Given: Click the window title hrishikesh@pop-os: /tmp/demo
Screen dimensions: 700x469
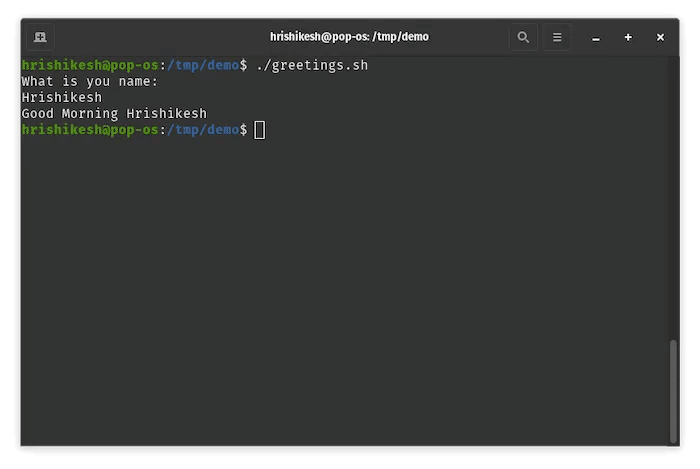Looking at the screenshot, I should tap(349, 37).
